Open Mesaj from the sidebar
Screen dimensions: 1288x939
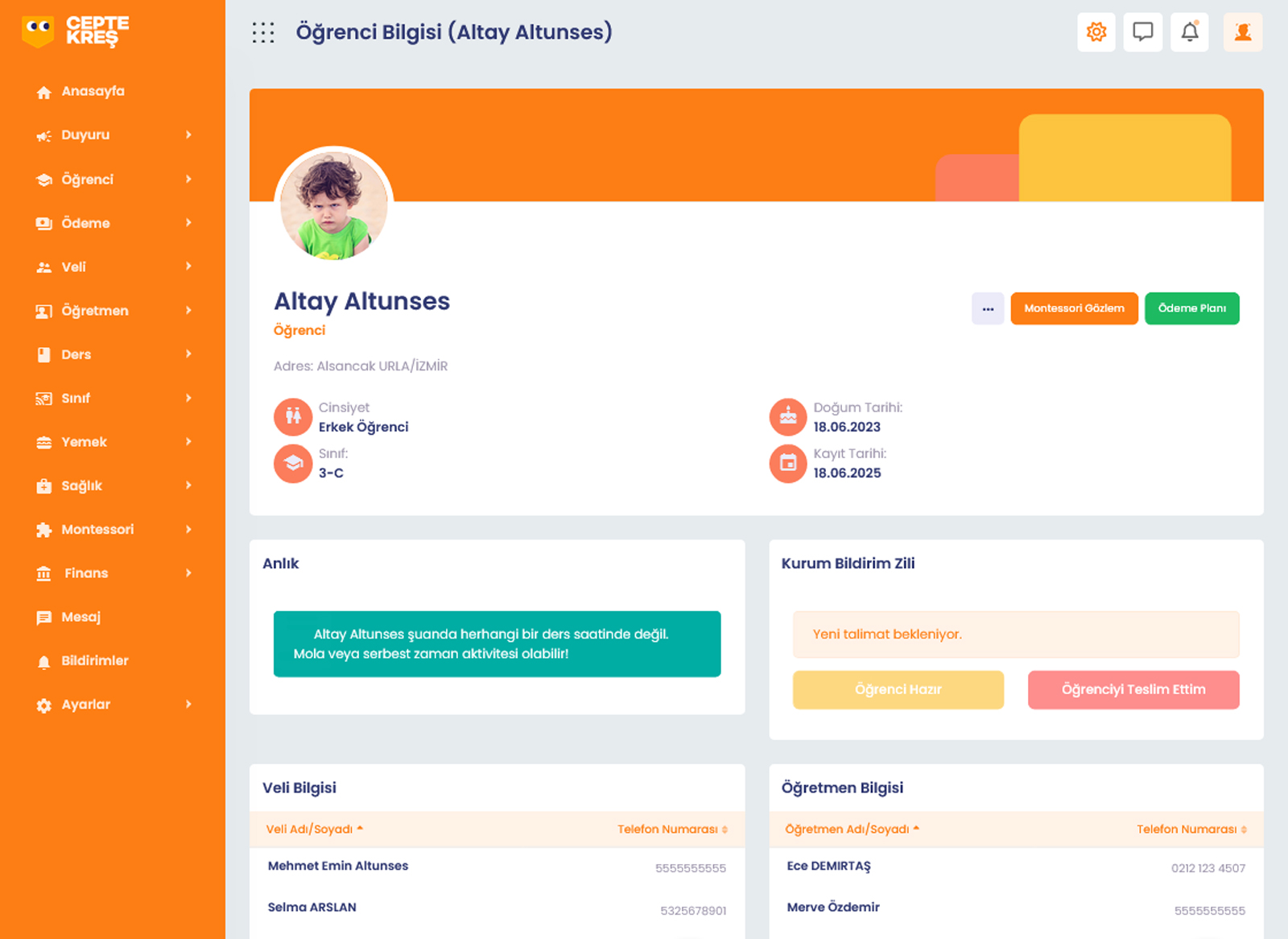[x=80, y=617]
